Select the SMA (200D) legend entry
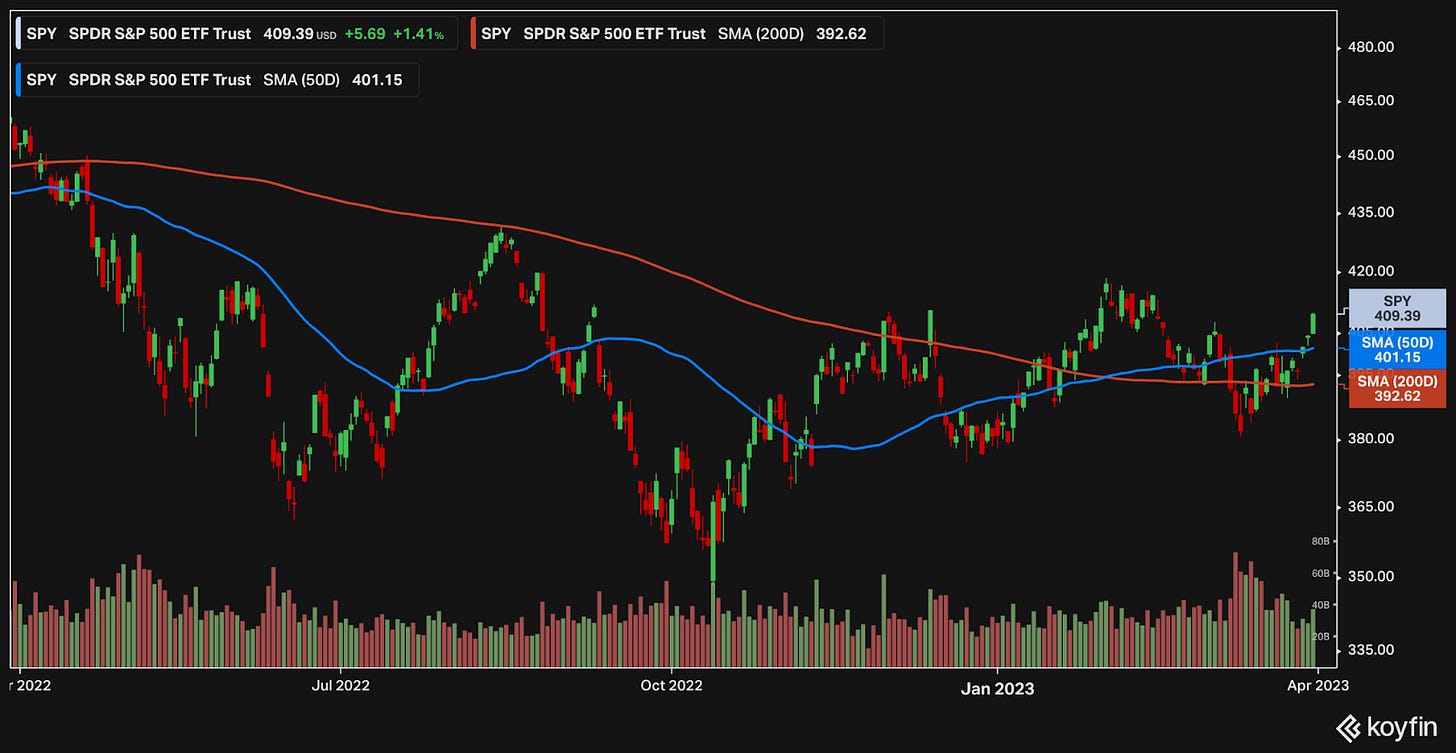 [x=676, y=33]
